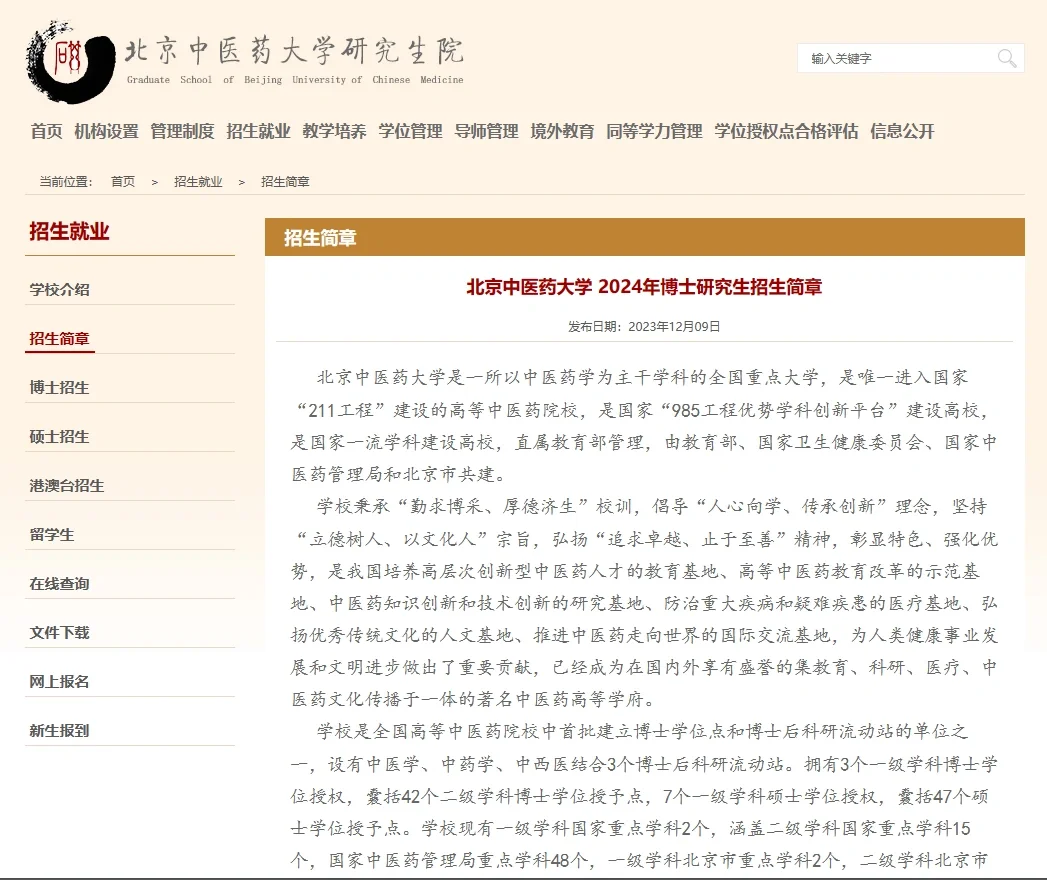This screenshot has height=880, width=1047.
Task: Open the 学位管理 navigation menu
Action: pyautogui.click(x=411, y=132)
